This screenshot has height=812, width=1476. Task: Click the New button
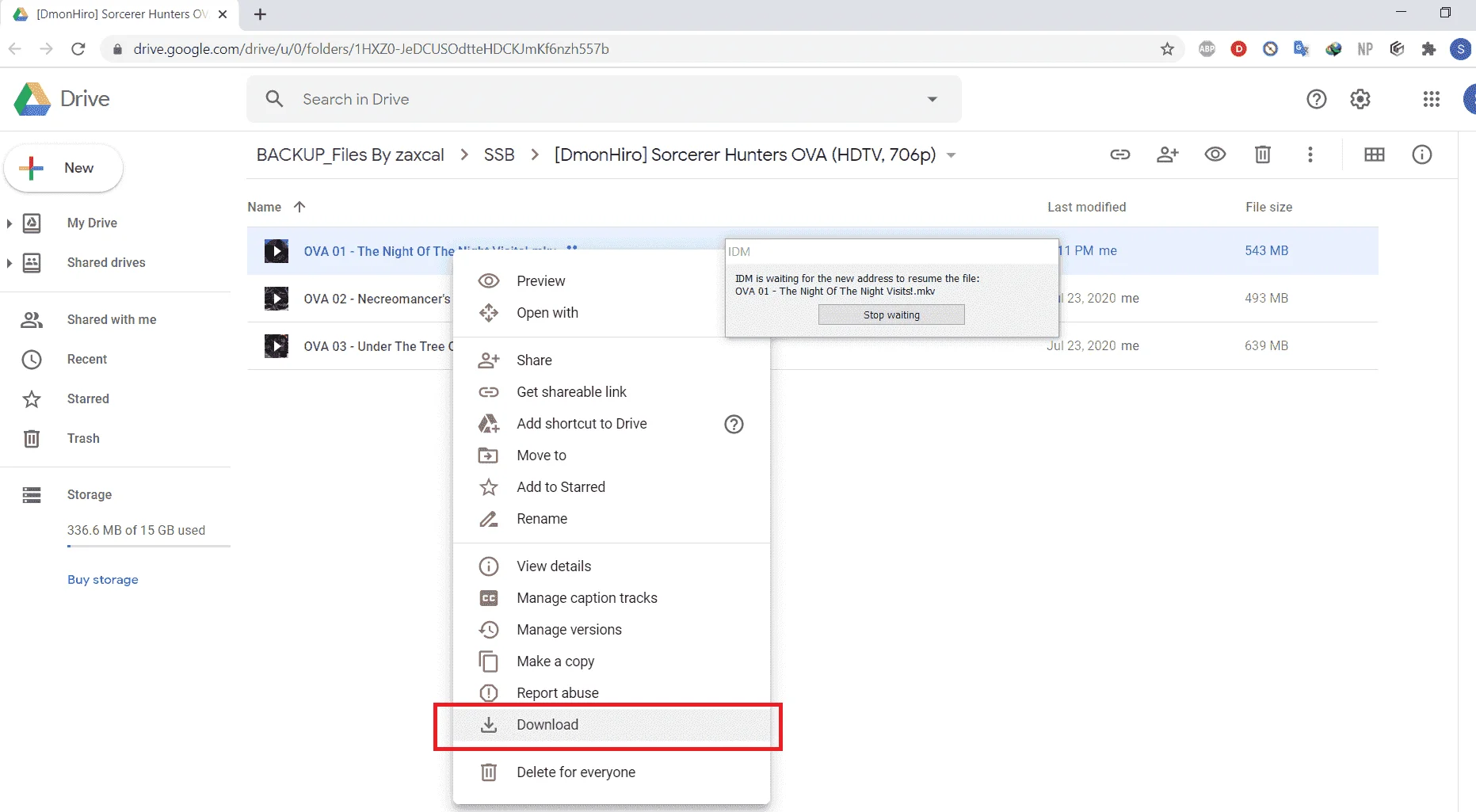[63, 168]
